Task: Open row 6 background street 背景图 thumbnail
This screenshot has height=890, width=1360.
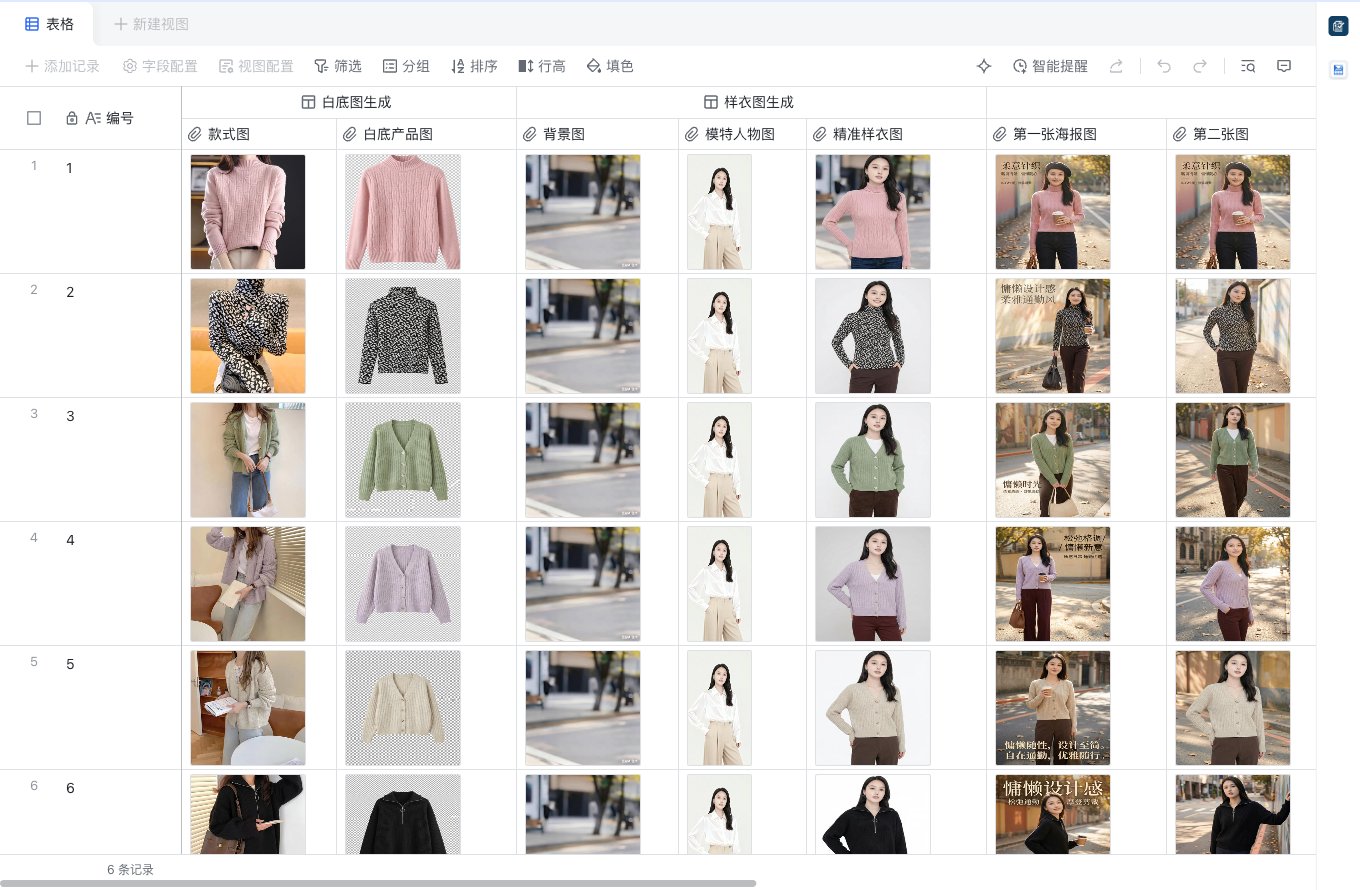Action: tap(583, 814)
